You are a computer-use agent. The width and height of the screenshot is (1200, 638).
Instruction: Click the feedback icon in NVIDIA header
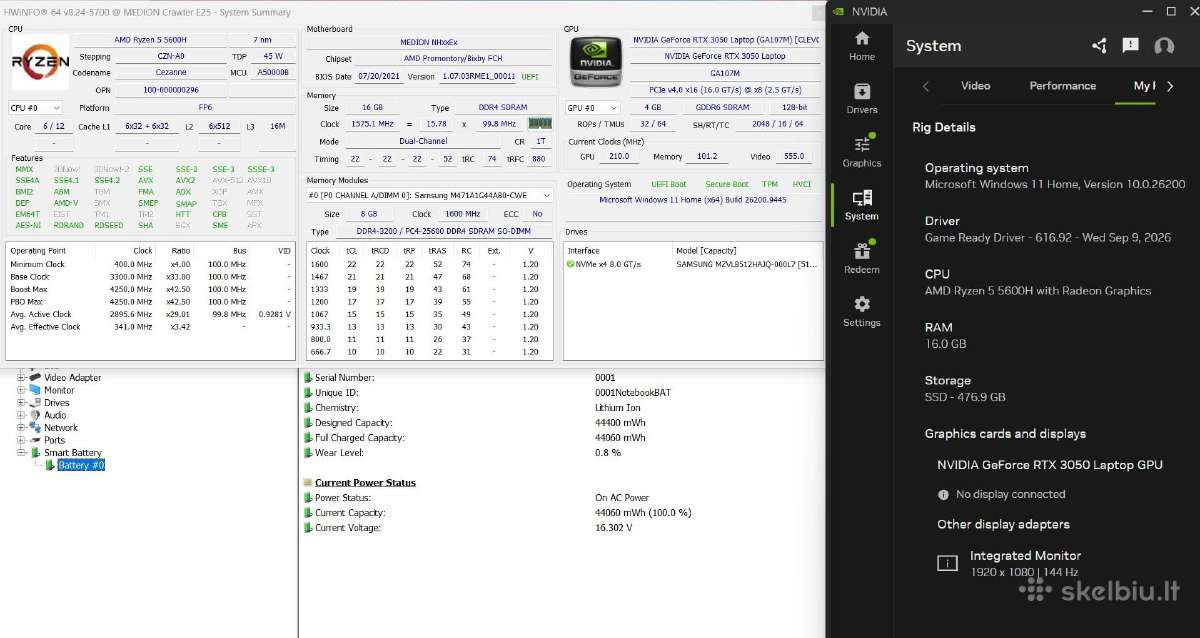pyautogui.click(x=1131, y=45)
